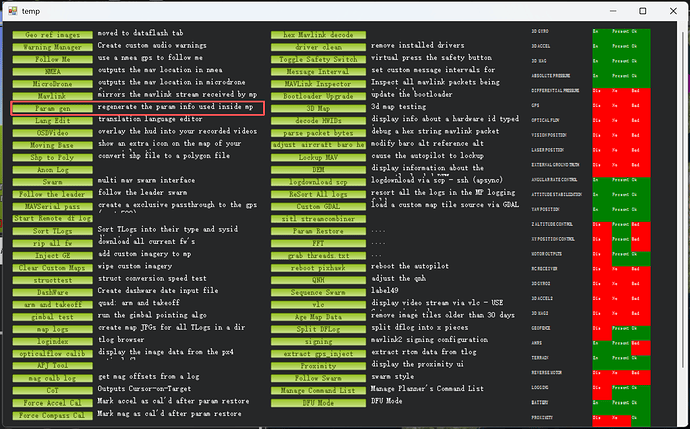Viewport: 690px width, 429px height.
Task: Click the NMEA output button
Action: coord(52,71)
